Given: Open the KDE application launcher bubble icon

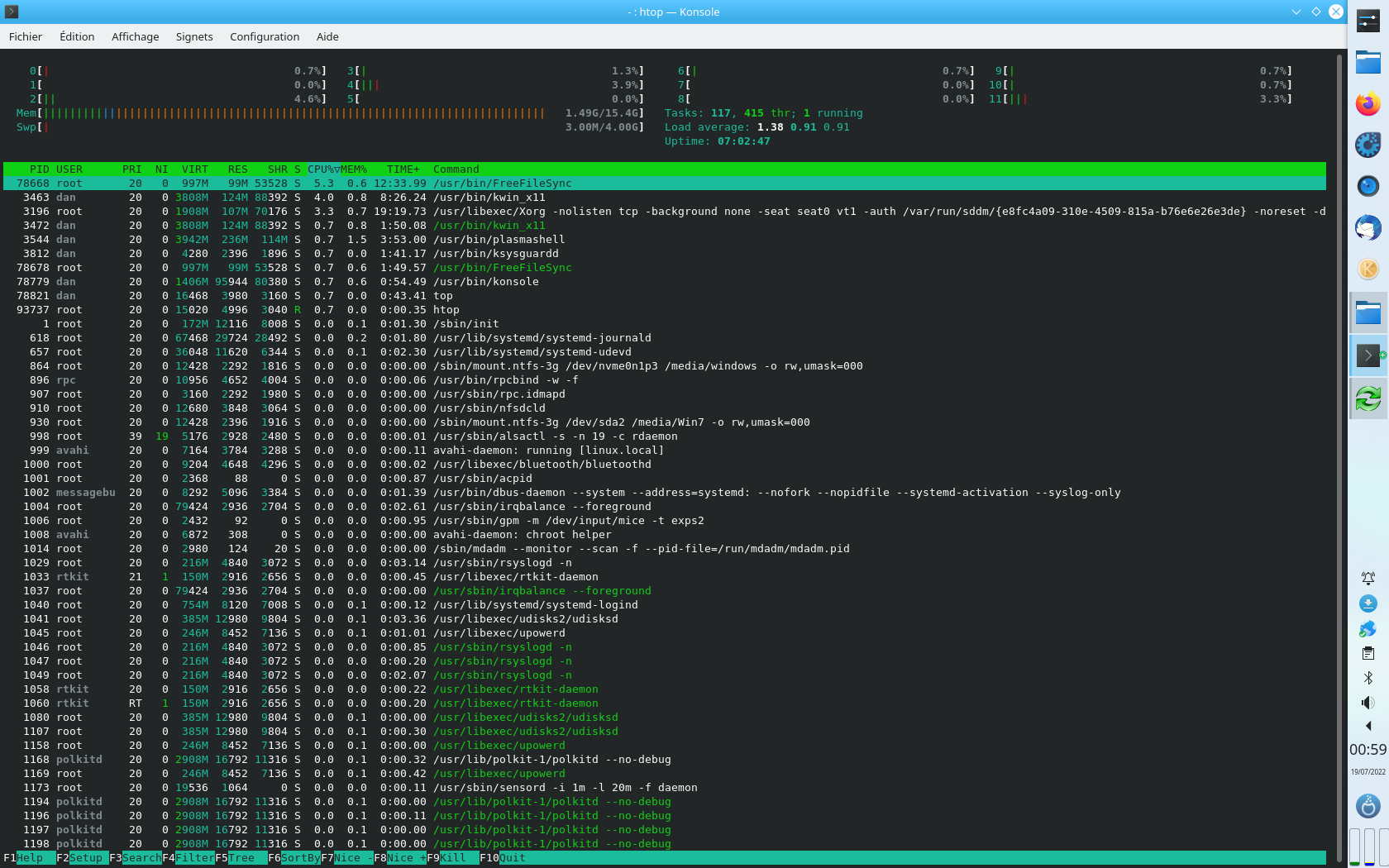Looking at the screenshot, I should click(x=1368, y=806).
